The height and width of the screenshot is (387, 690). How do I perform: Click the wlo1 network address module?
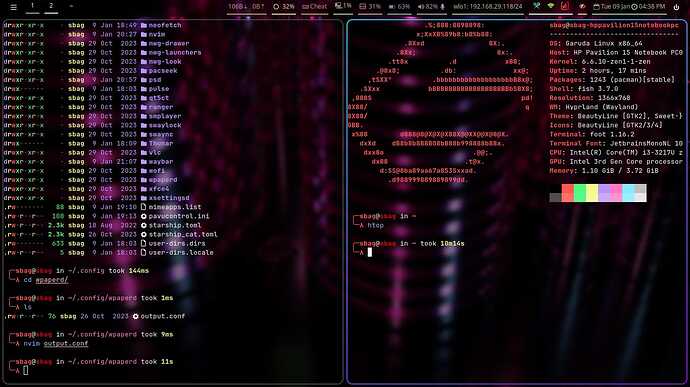[x=488, y=7]
